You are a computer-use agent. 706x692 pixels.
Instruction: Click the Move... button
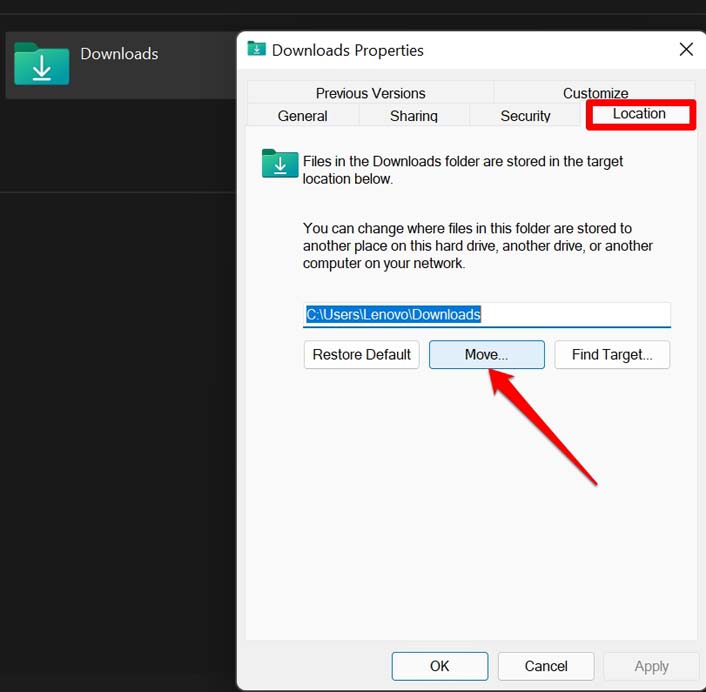[x=487, y=354]
